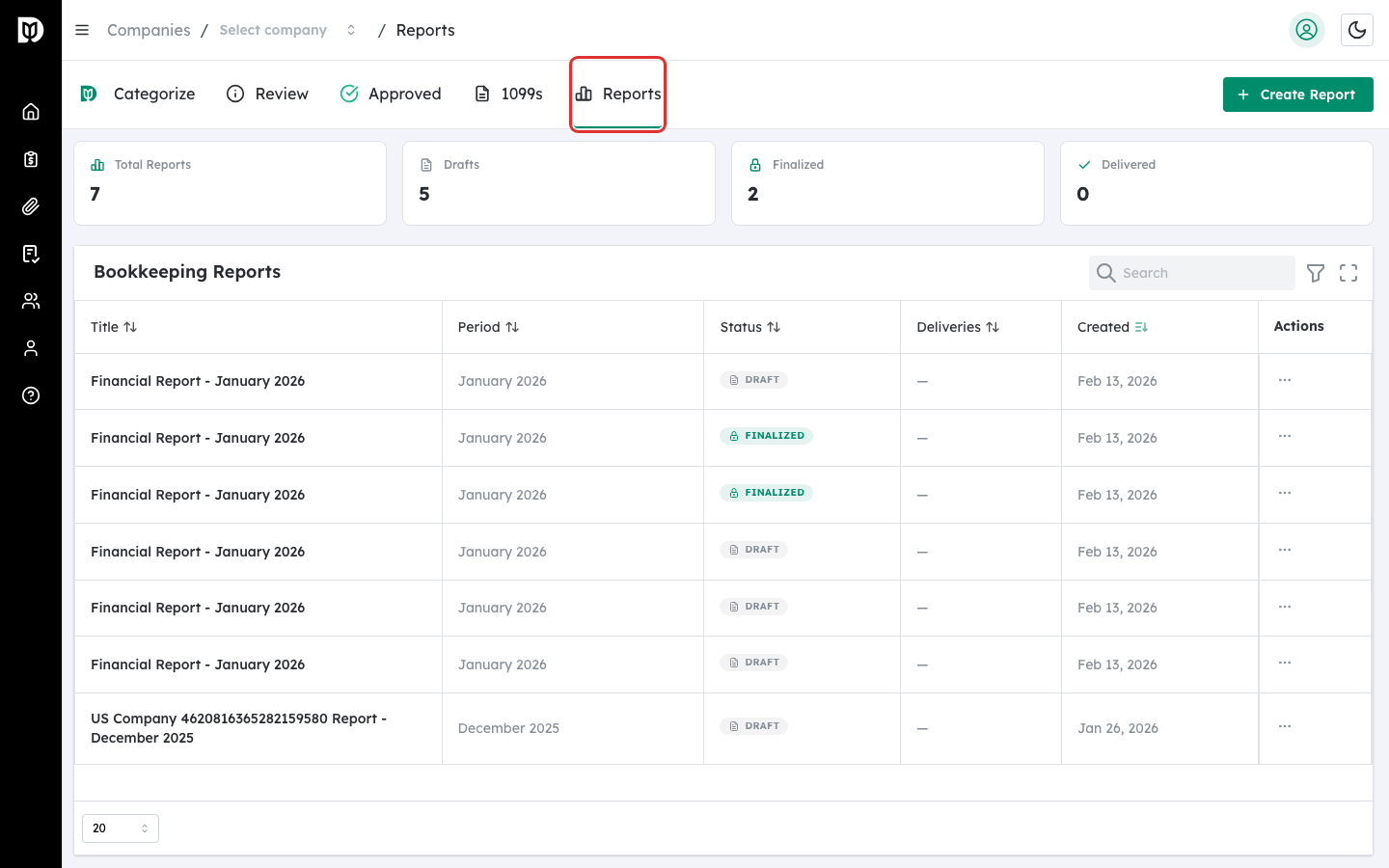The height and width of the screenshot is (868, 1389).
Task: Select the bookkeeping clipboard icon in the sidebar
Action: coord(31,159)
